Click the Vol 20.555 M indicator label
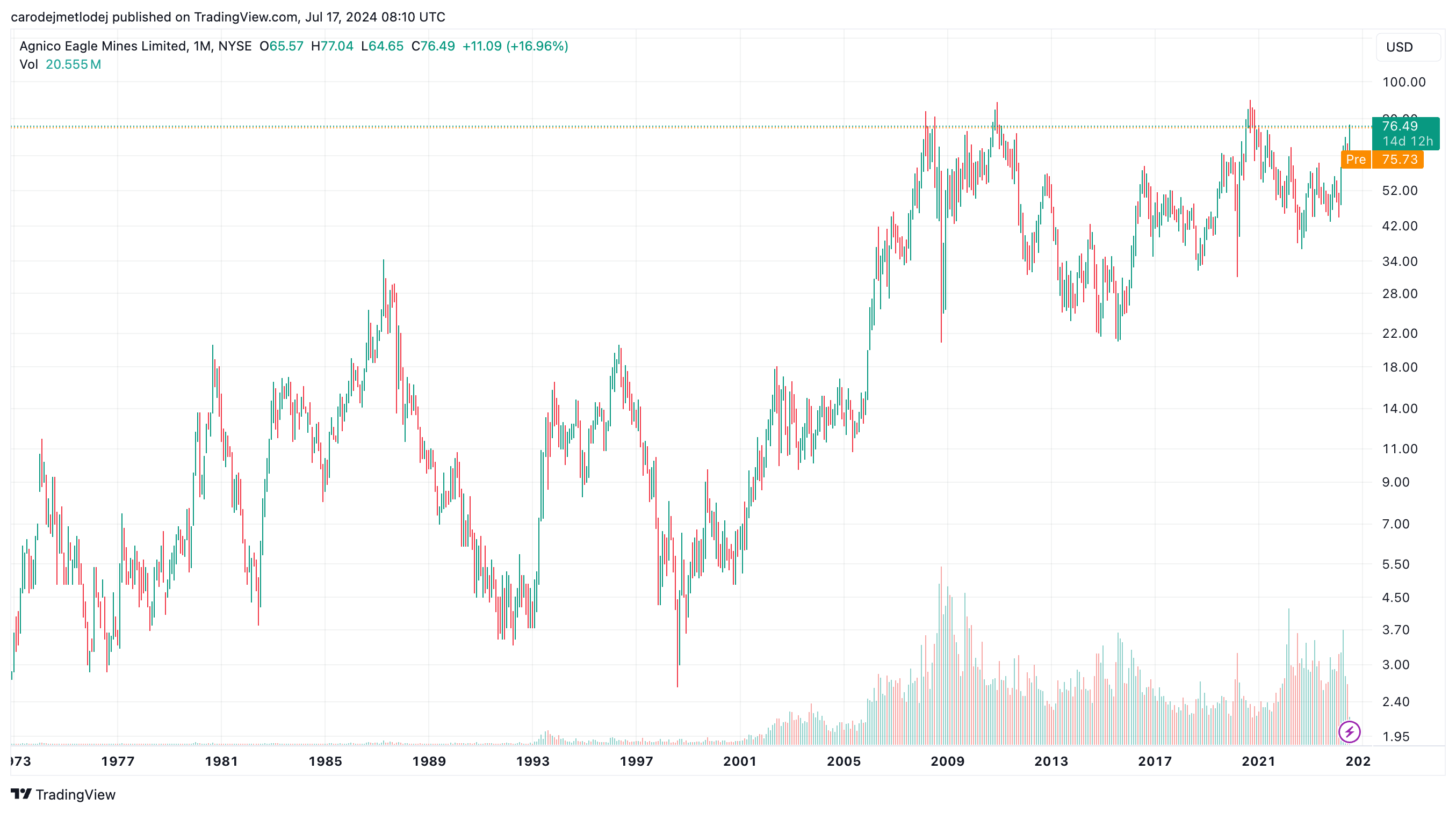This screenshot has height=813, width=1456. tap(61, 64)
